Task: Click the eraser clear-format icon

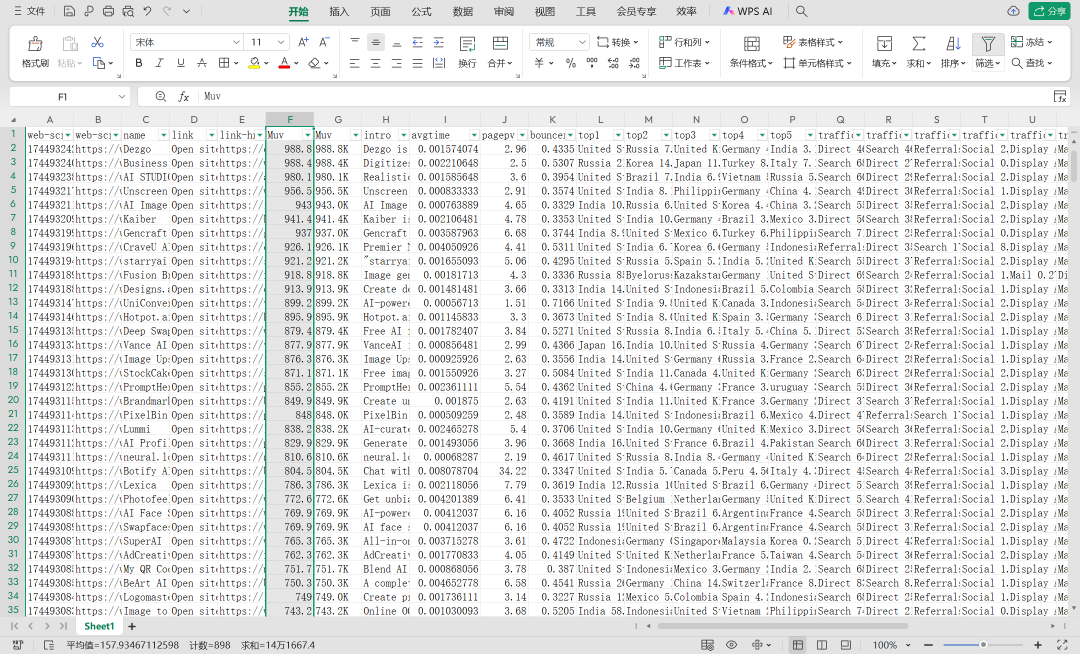Action: pos(314,63)
